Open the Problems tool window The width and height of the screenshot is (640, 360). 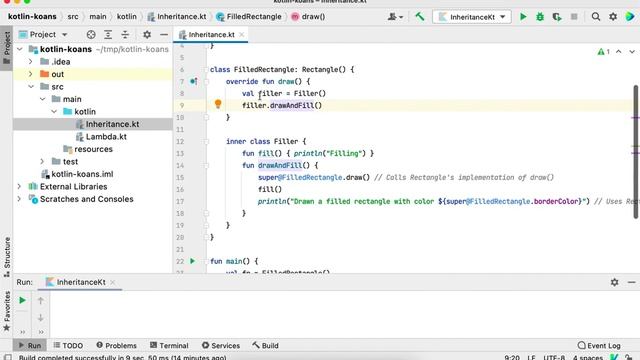(x=116, y=345)
